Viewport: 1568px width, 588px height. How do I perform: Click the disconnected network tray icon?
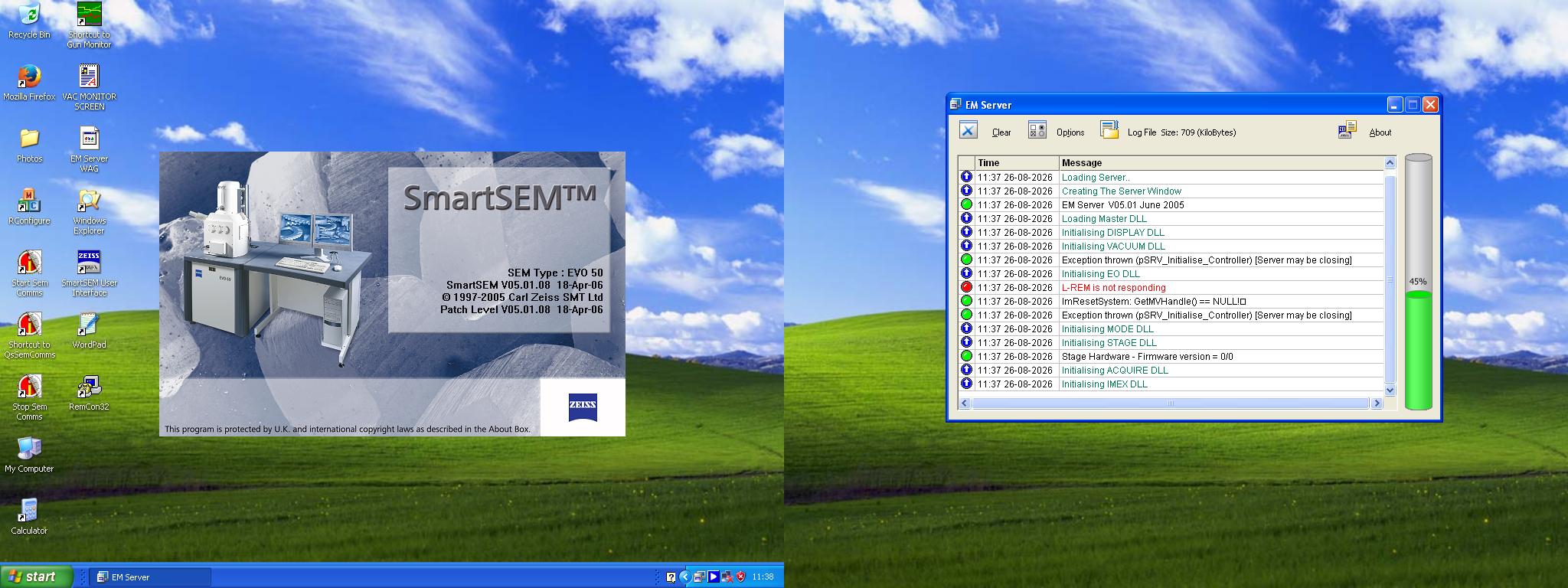point(727,577)
